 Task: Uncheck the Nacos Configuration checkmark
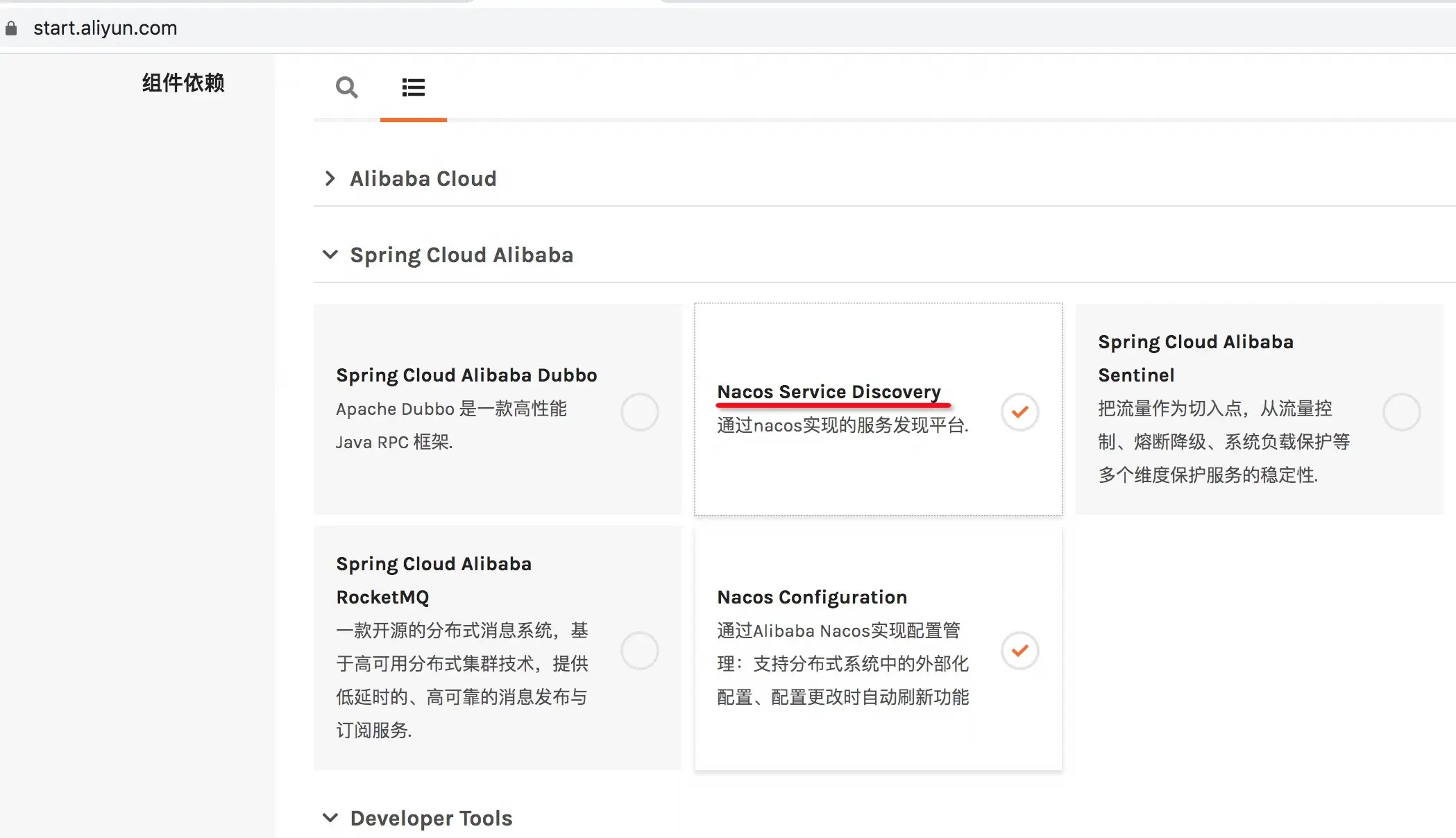[x=1019, y=651]
